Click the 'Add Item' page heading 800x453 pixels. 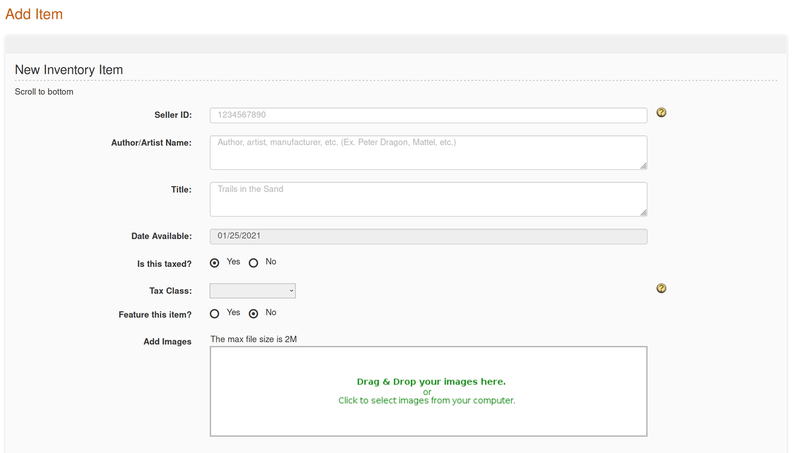click(x=34, y=14)
